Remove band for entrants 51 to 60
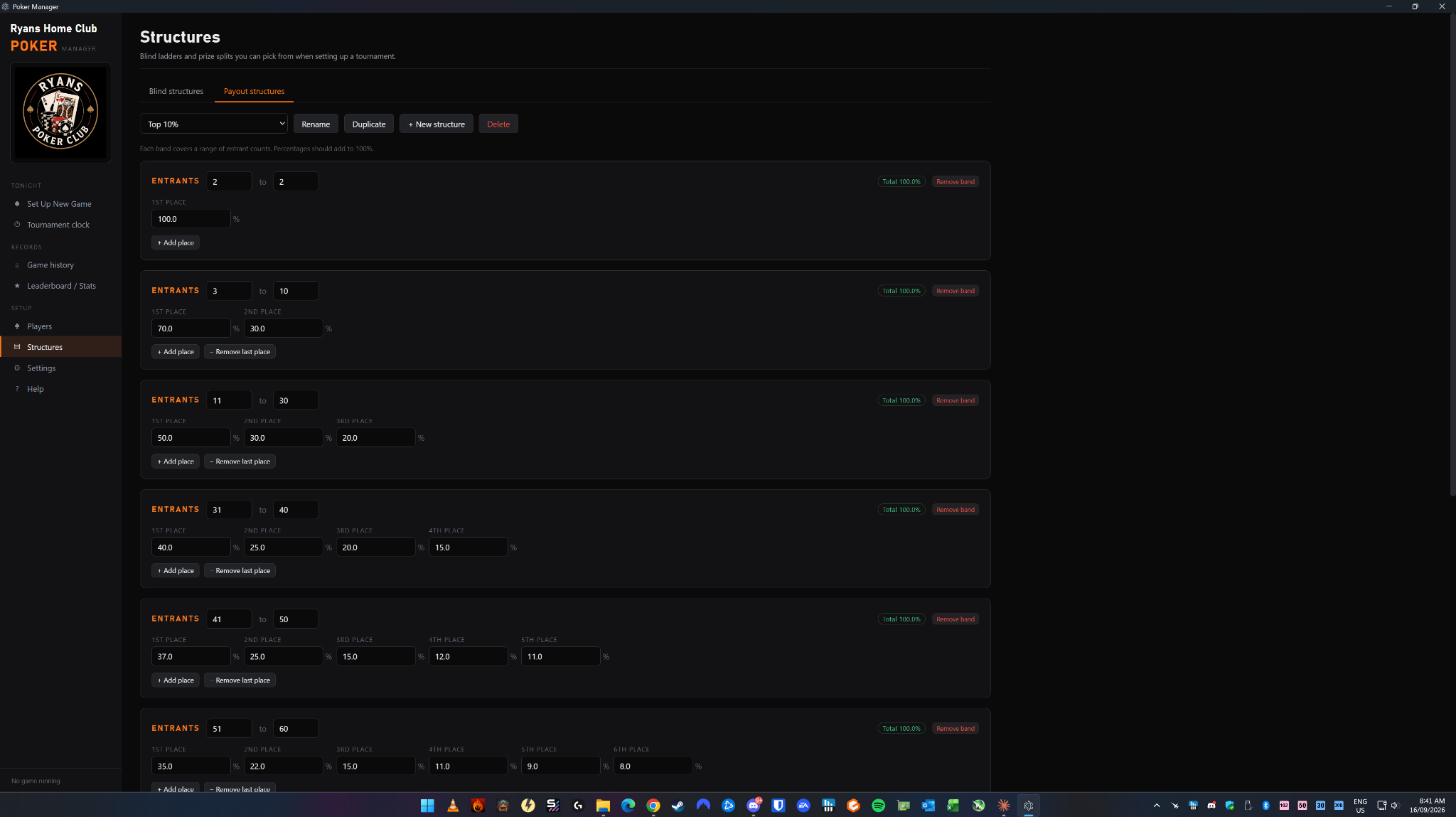The width and height of the screenshot is (1456, 817). [955, 728]
